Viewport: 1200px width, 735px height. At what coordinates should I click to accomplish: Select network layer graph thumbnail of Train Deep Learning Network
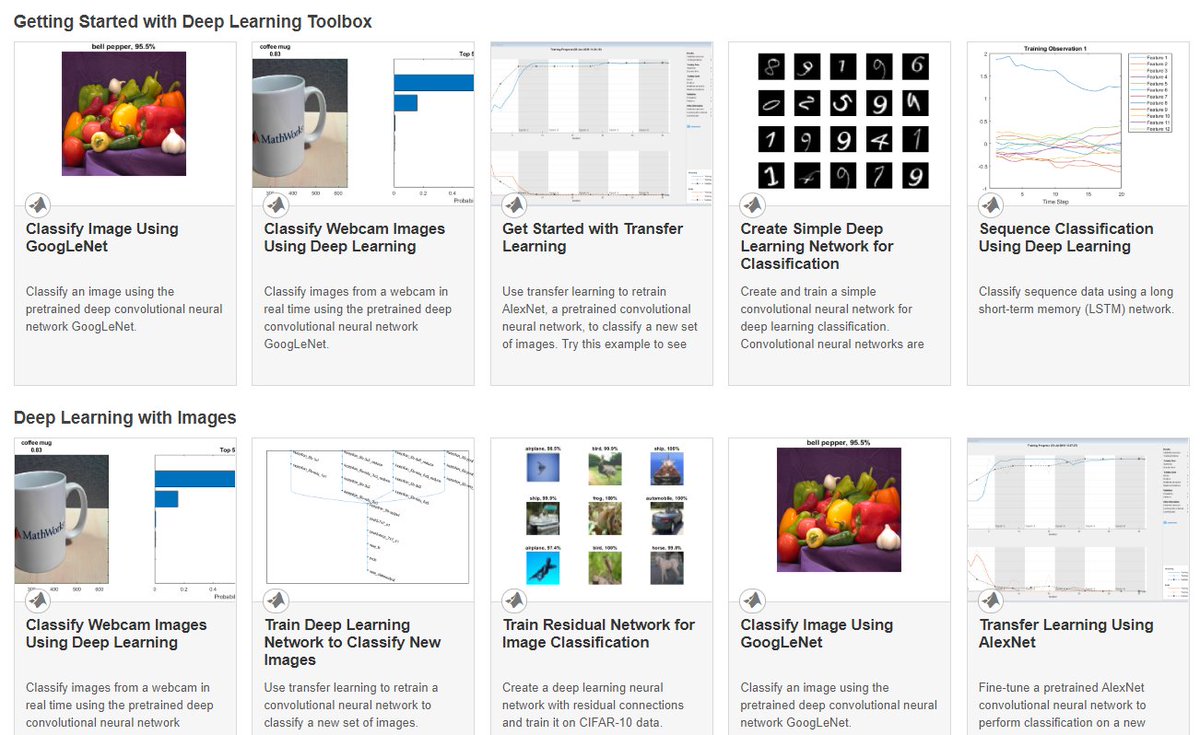coord(366,517)
